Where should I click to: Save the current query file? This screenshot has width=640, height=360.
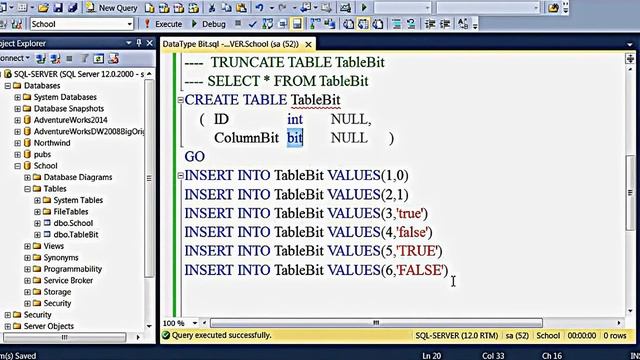coord(58,7)
